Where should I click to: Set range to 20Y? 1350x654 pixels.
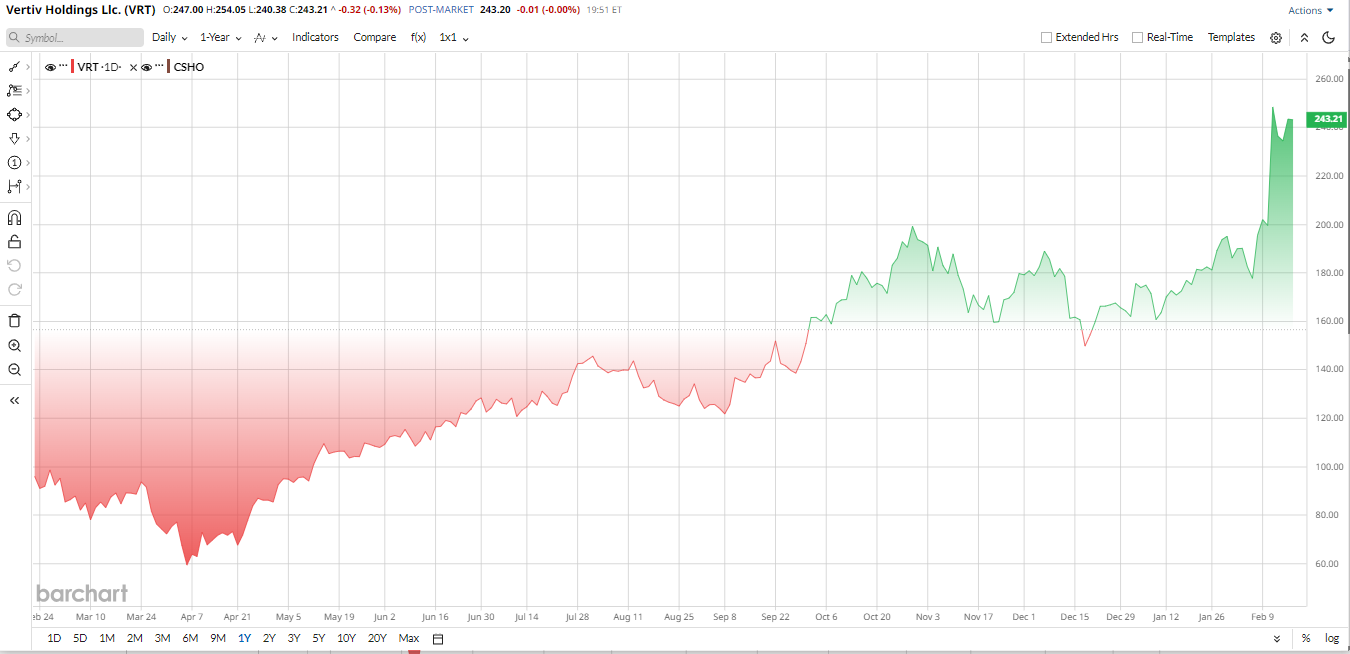click(377, 638)
